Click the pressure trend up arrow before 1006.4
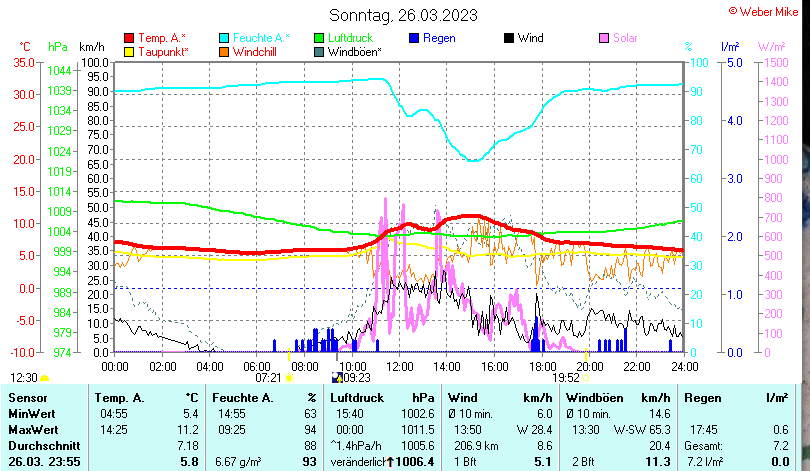Image resolution: width=810 pixels, height=471 pixels. 390,462
